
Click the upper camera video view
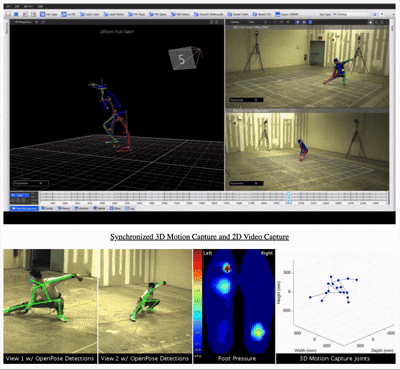(307, 67)
